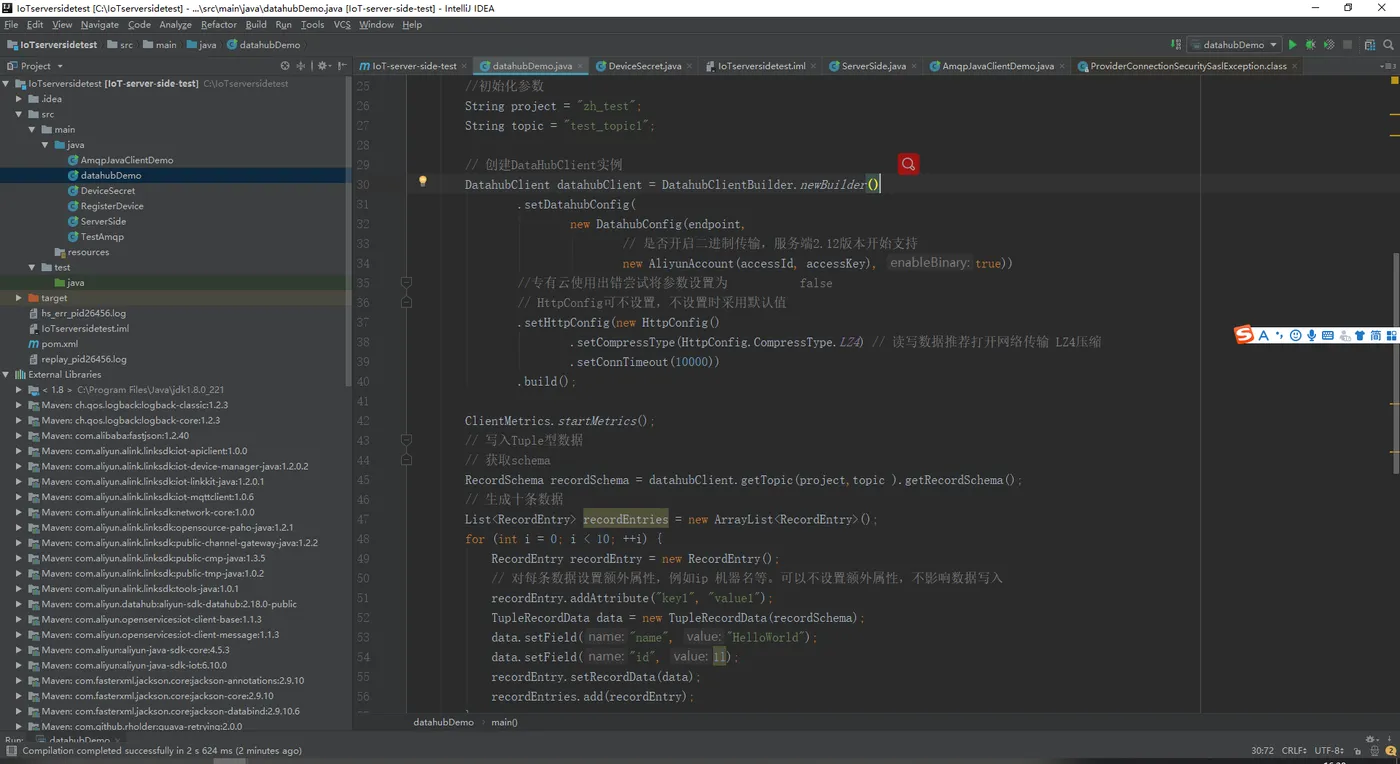
Task: Switch to IoT-server-side-test pom tab
Action: (x=414, y=66)
